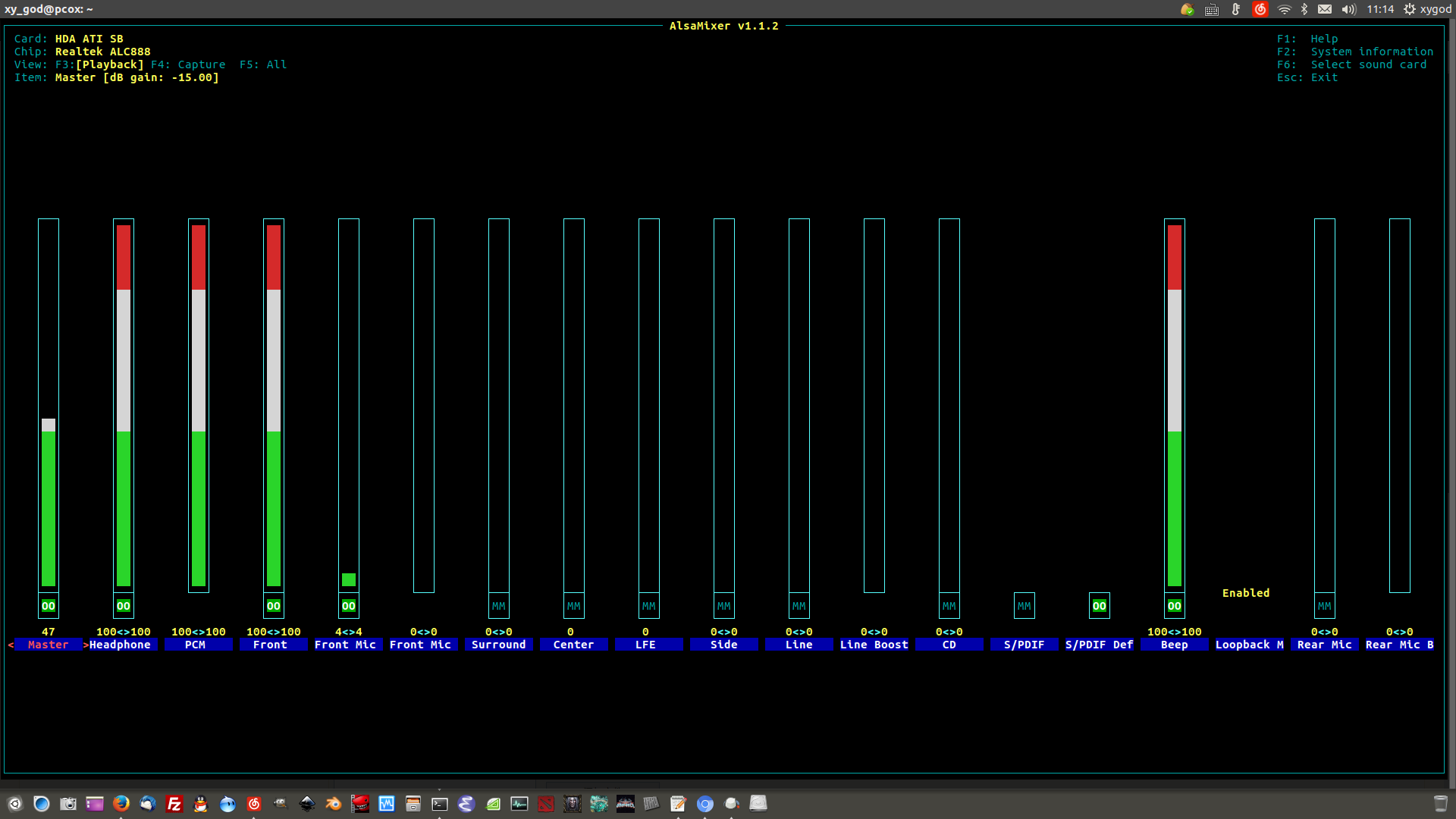This screenshot has height=819, width=1456.
Task: Switch to F5 All view
Action: coord(263,64)
